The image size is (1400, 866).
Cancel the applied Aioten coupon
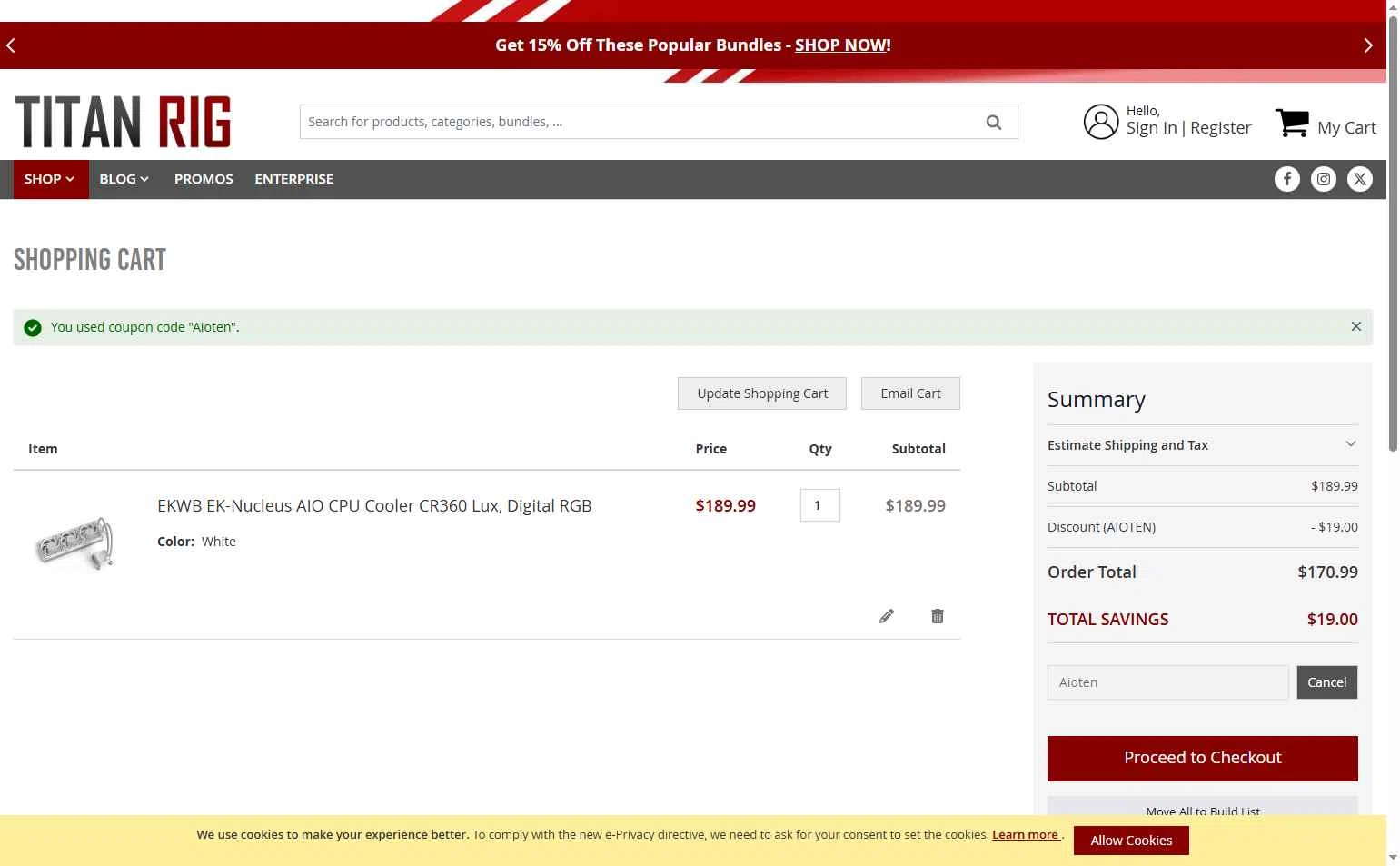tap(1326, 682)
